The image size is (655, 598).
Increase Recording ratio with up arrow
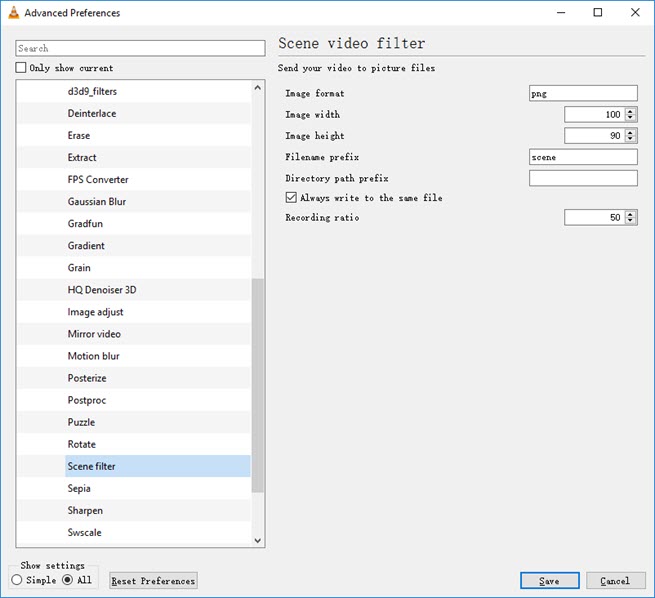631,214
